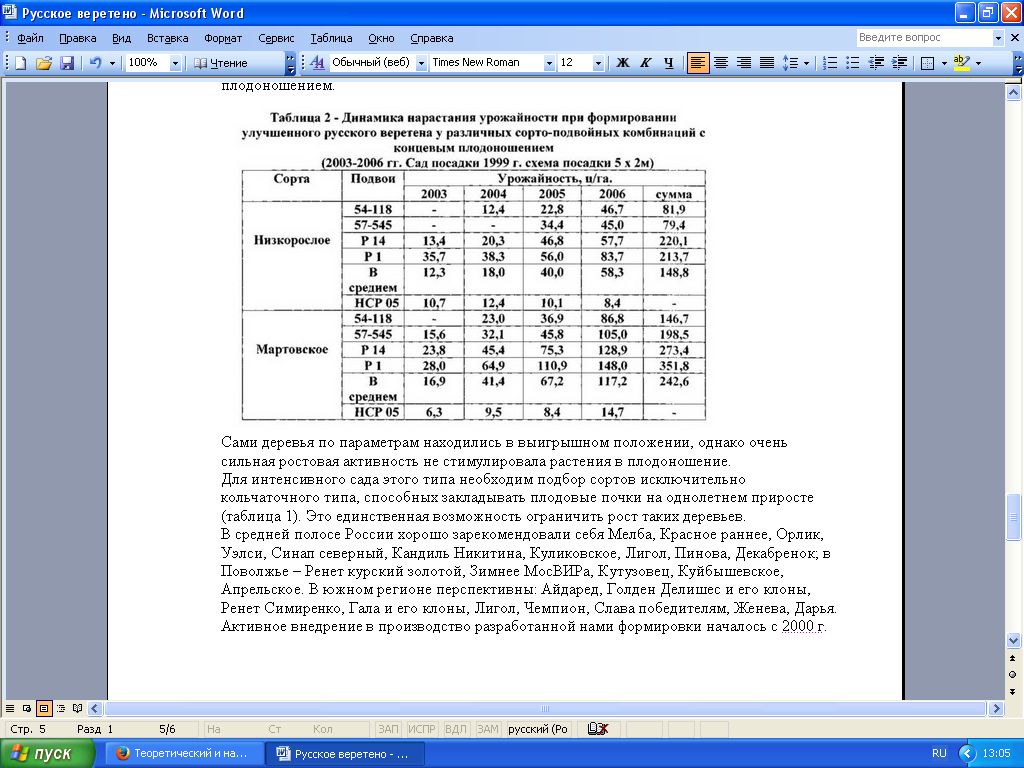Toggle ИСПР track changes in status bar
This screenshot has width=1024, height=768.
(422, 729)
